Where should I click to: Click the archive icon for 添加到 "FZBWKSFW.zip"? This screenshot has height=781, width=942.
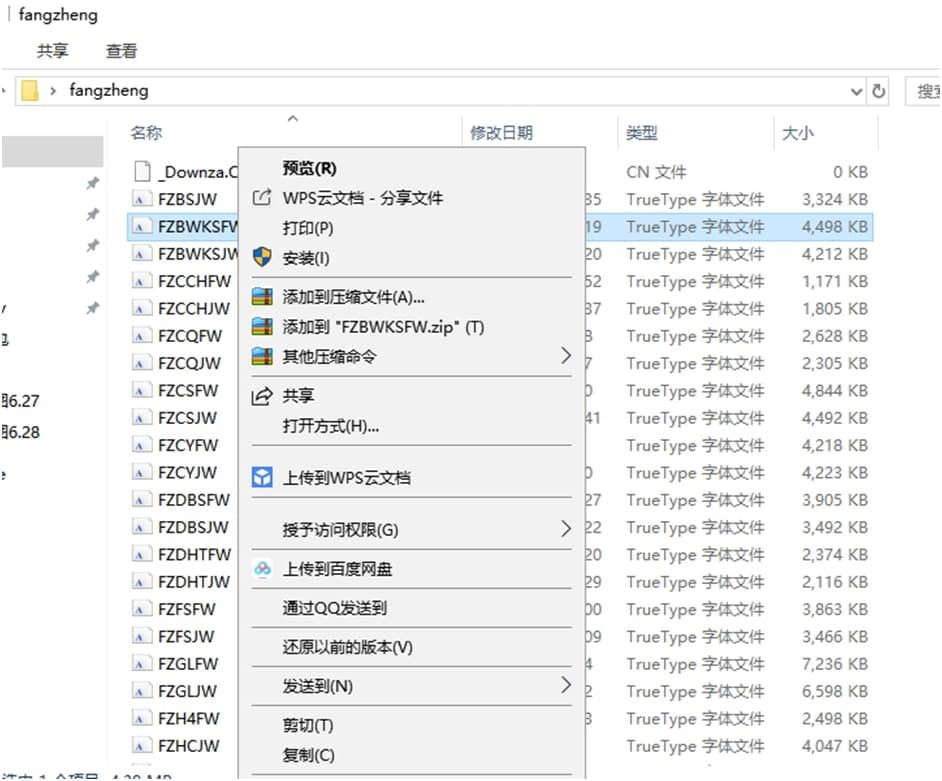262,327
